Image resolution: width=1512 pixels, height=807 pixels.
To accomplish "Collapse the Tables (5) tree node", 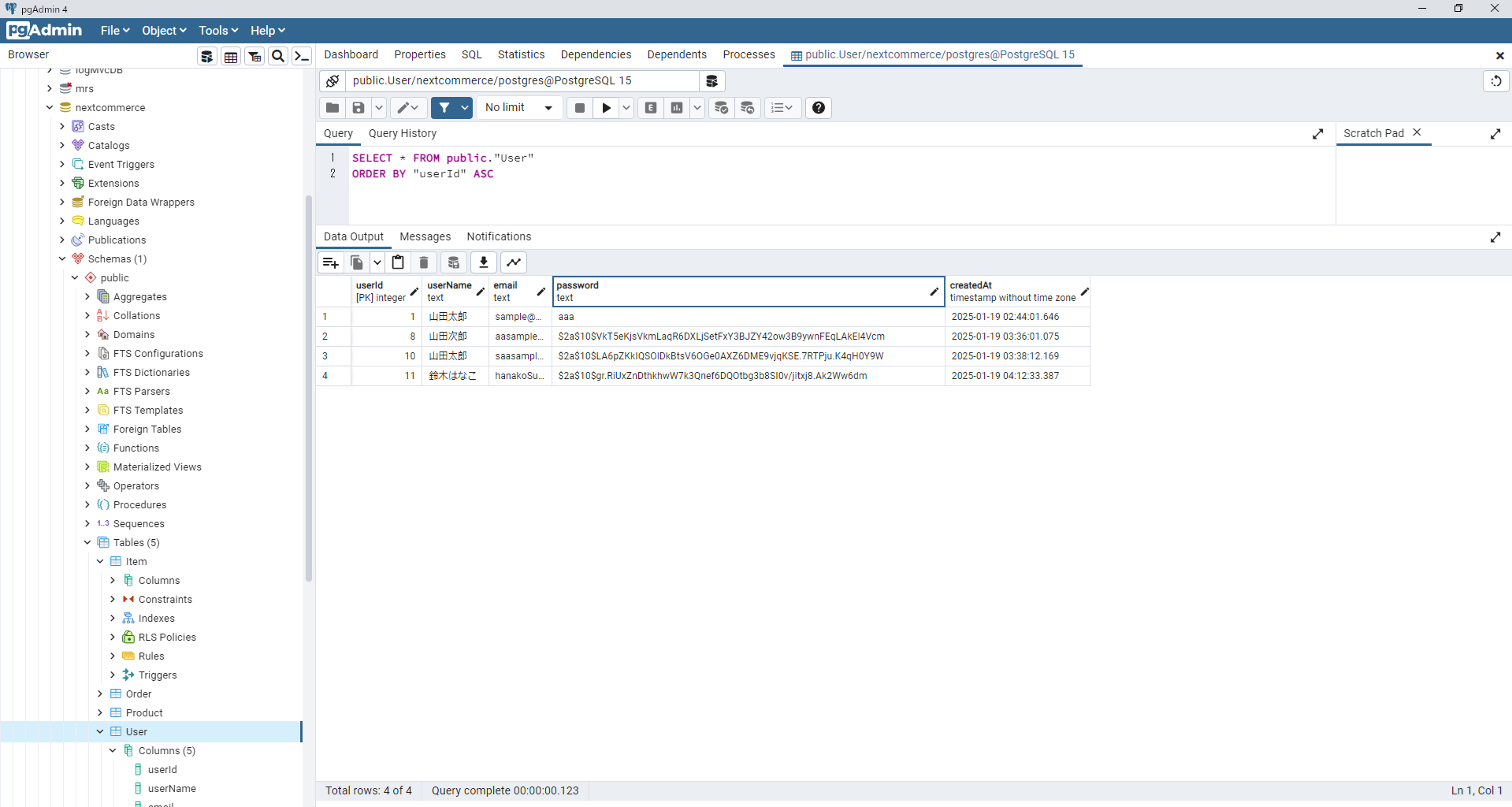I will point(87,542).
